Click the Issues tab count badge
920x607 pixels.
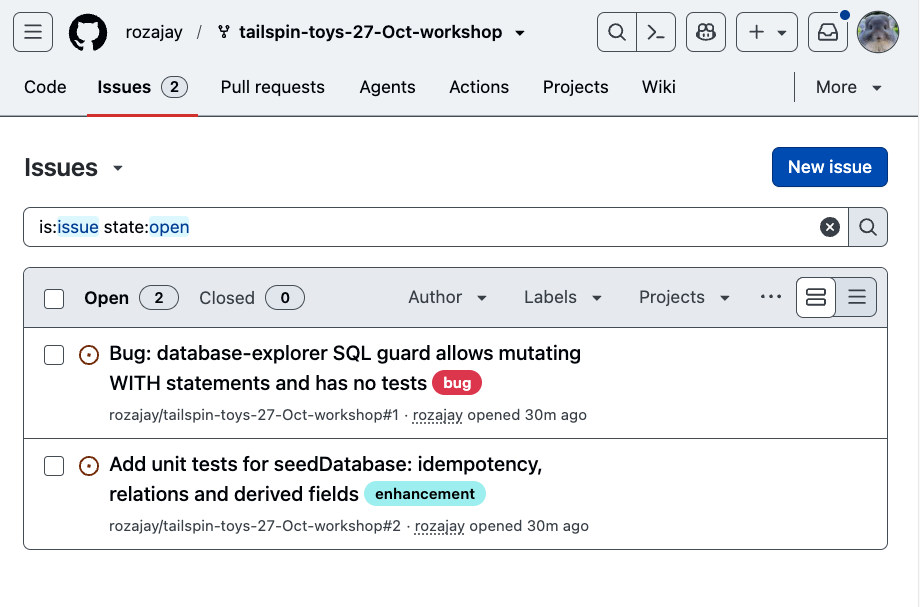[174, 87]
